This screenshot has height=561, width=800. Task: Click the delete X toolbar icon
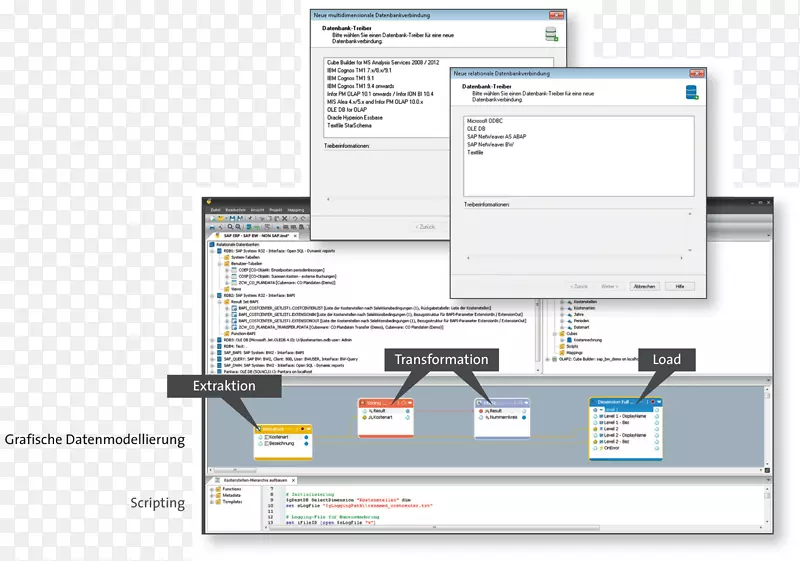click(x=285, y=218)
